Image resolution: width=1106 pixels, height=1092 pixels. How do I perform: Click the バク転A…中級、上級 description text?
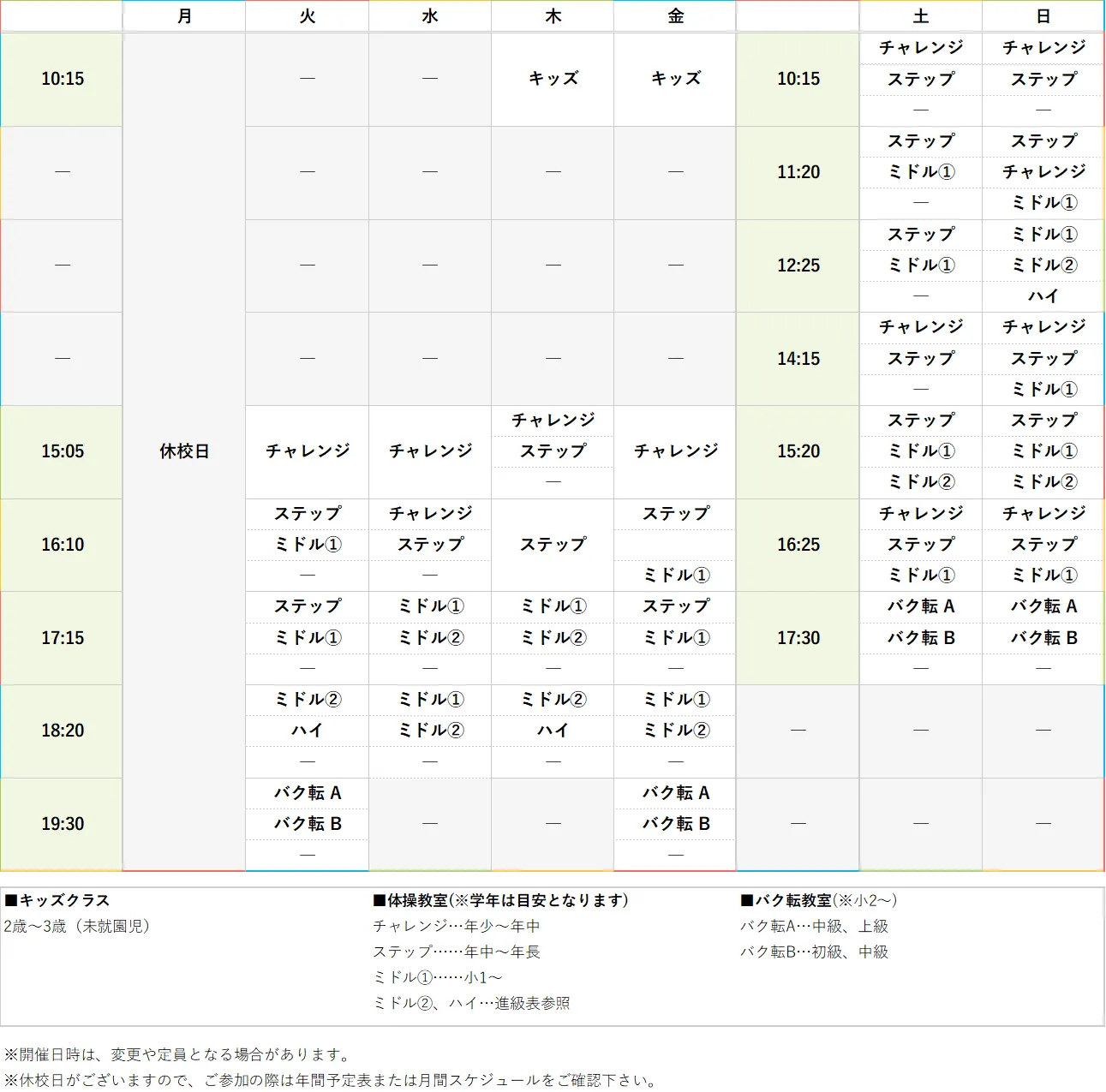[x=814, y=926]
